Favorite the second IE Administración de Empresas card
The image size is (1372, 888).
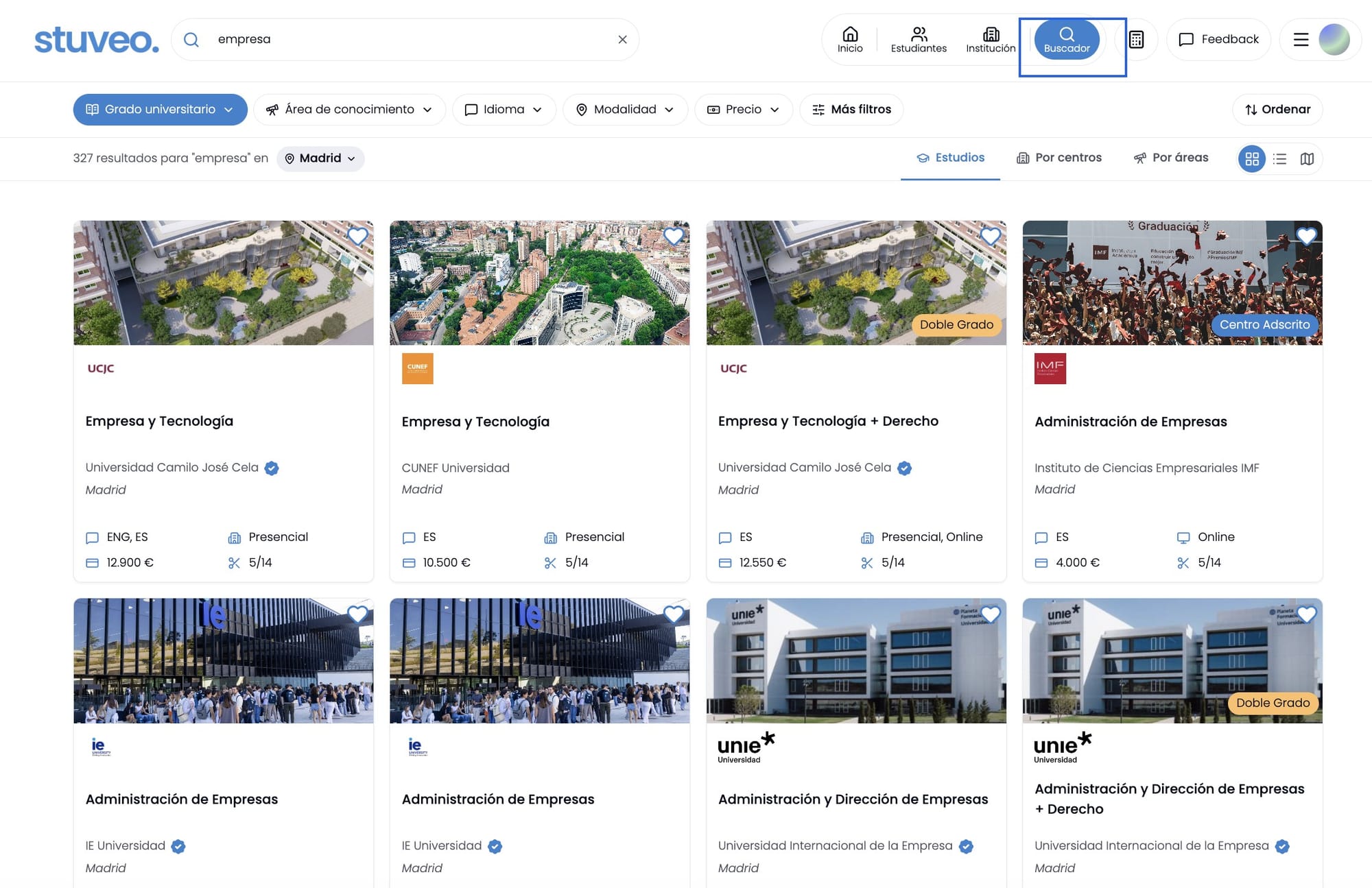point(674,614)
